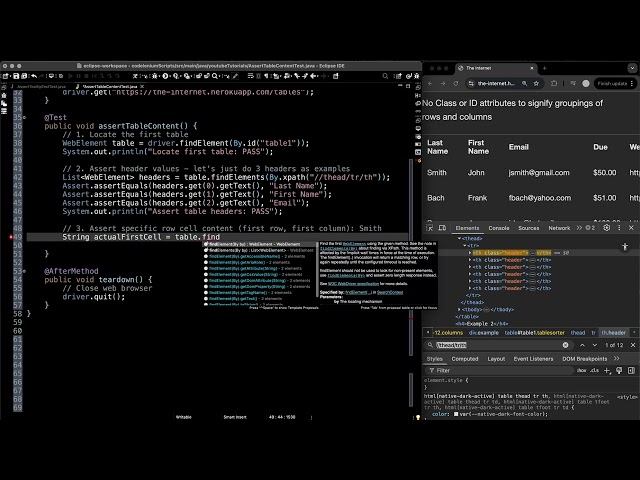640x480 pixels.
Task: Switch to the Sources tab in DevTools
Action: pyautogui.click(x=529, y=228)
